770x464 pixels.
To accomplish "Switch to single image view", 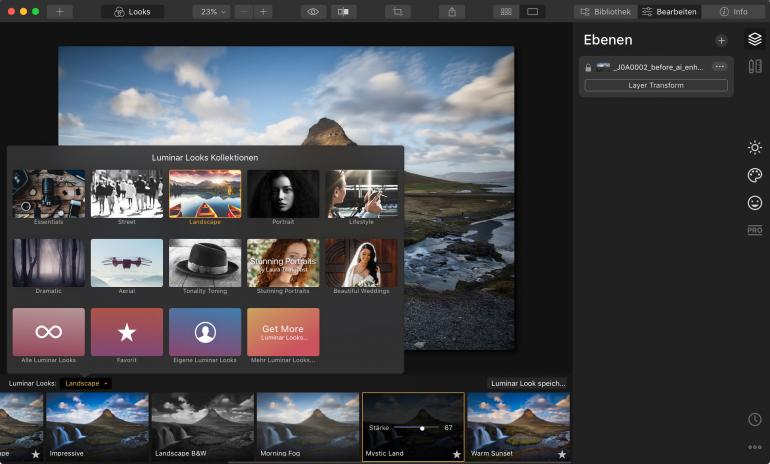I will point(532,12).
